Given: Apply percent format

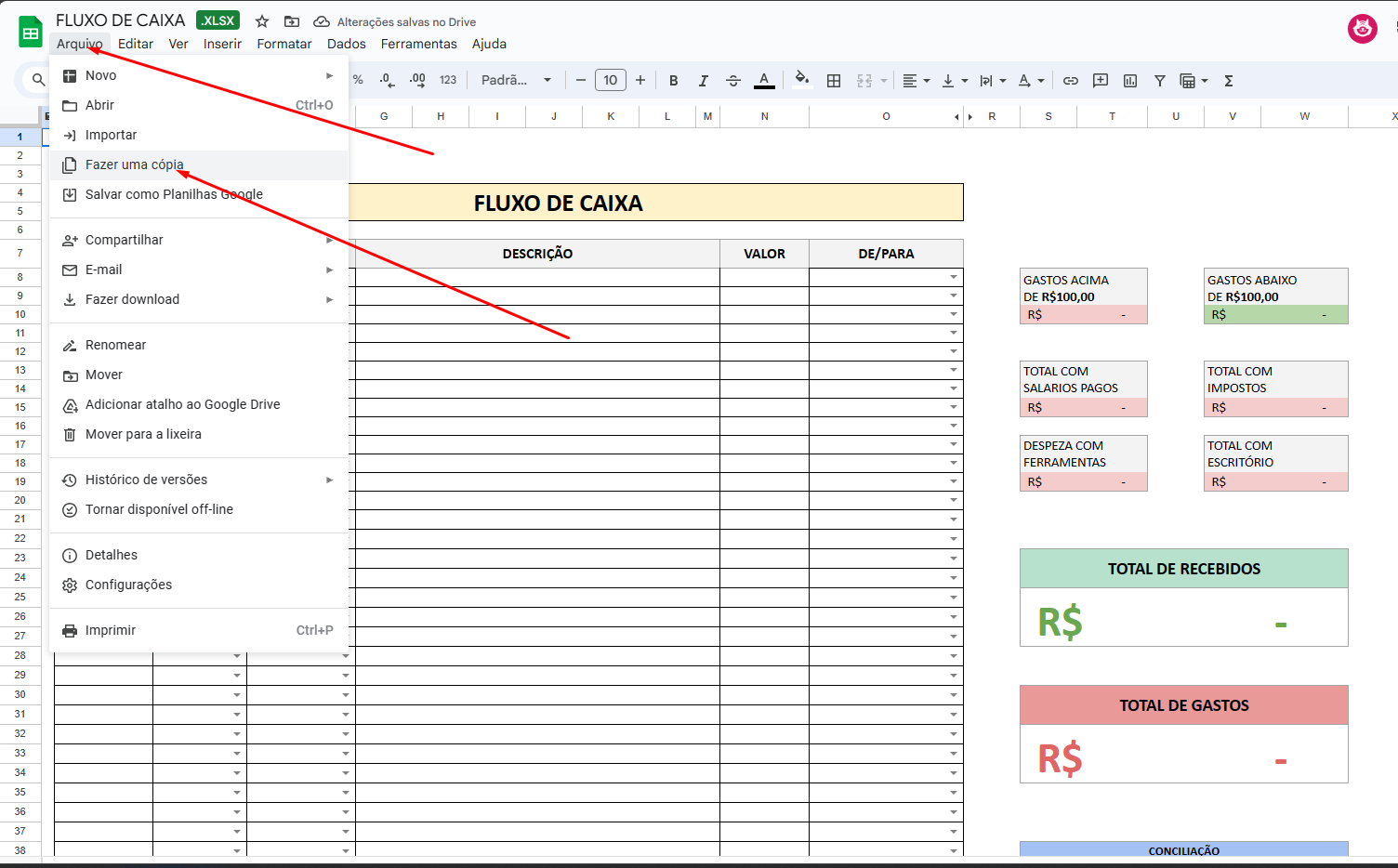Looking at the screenshot, I should [358, 81].
